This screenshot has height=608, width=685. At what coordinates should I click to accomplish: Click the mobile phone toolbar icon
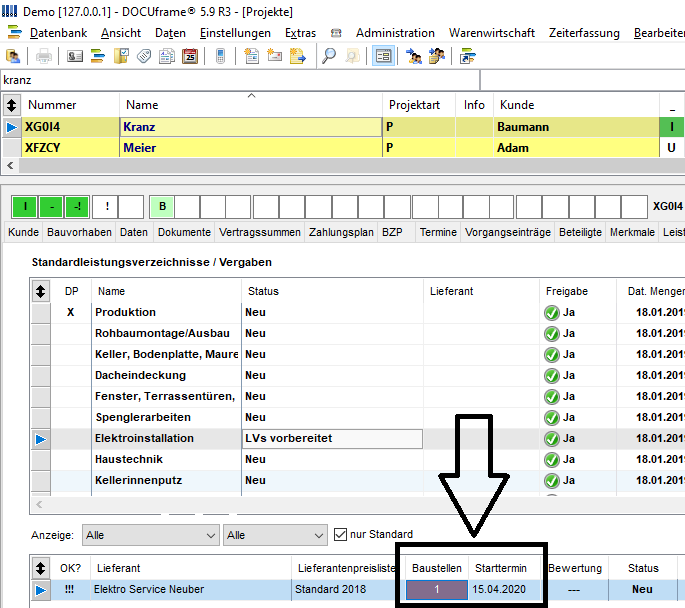[221, 56]
